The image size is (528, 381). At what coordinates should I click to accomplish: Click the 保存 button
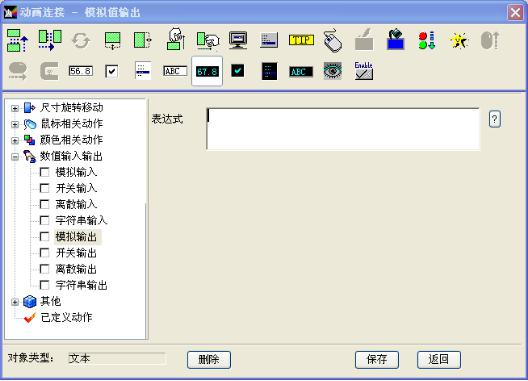[x=377, y=360]
